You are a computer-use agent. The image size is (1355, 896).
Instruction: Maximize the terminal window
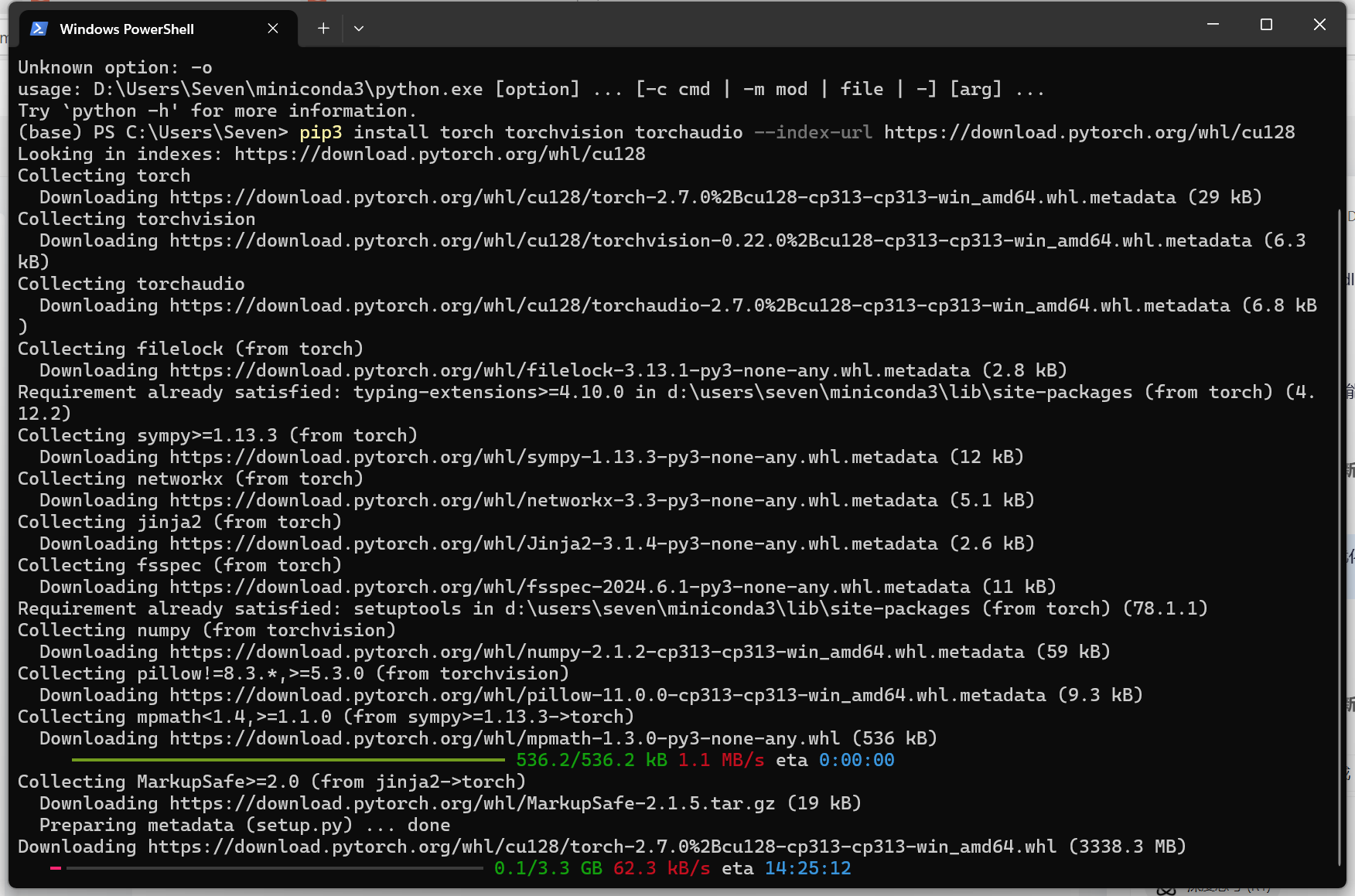pyautogui.click(x=1266, y=24)
